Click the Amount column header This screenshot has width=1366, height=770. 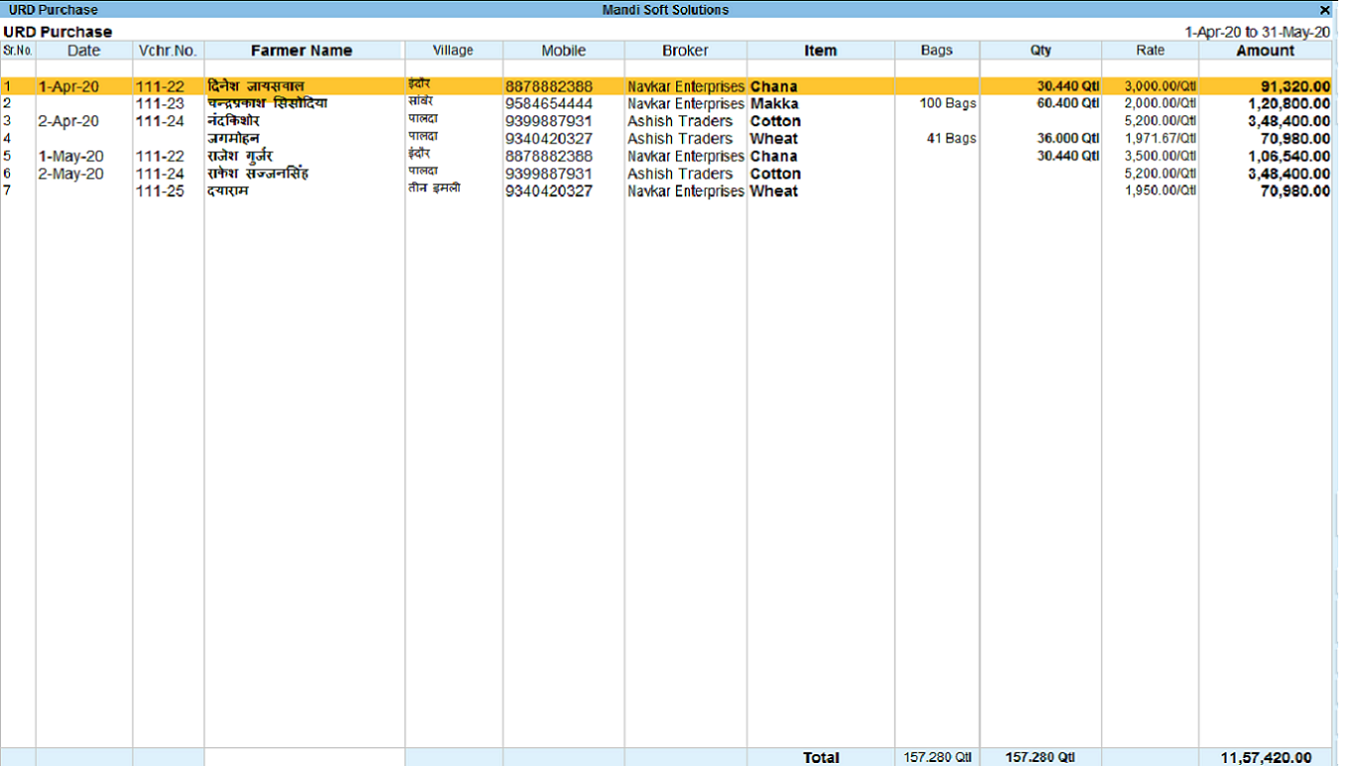point(1265,50)
